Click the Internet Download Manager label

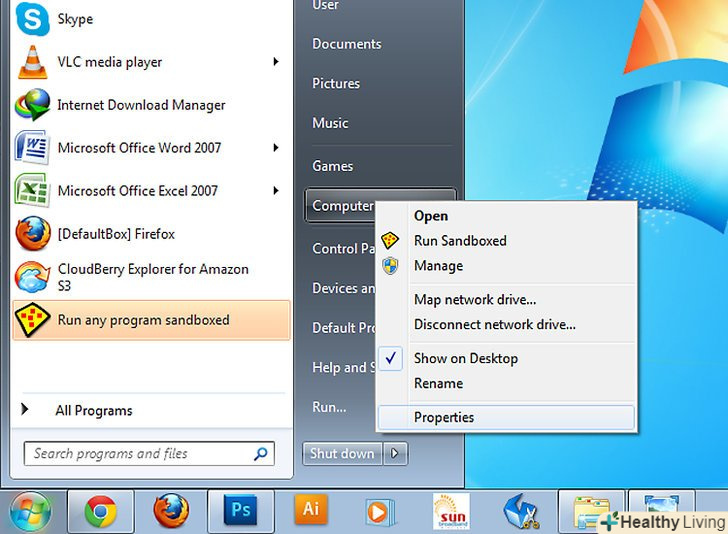pos(141,105)
